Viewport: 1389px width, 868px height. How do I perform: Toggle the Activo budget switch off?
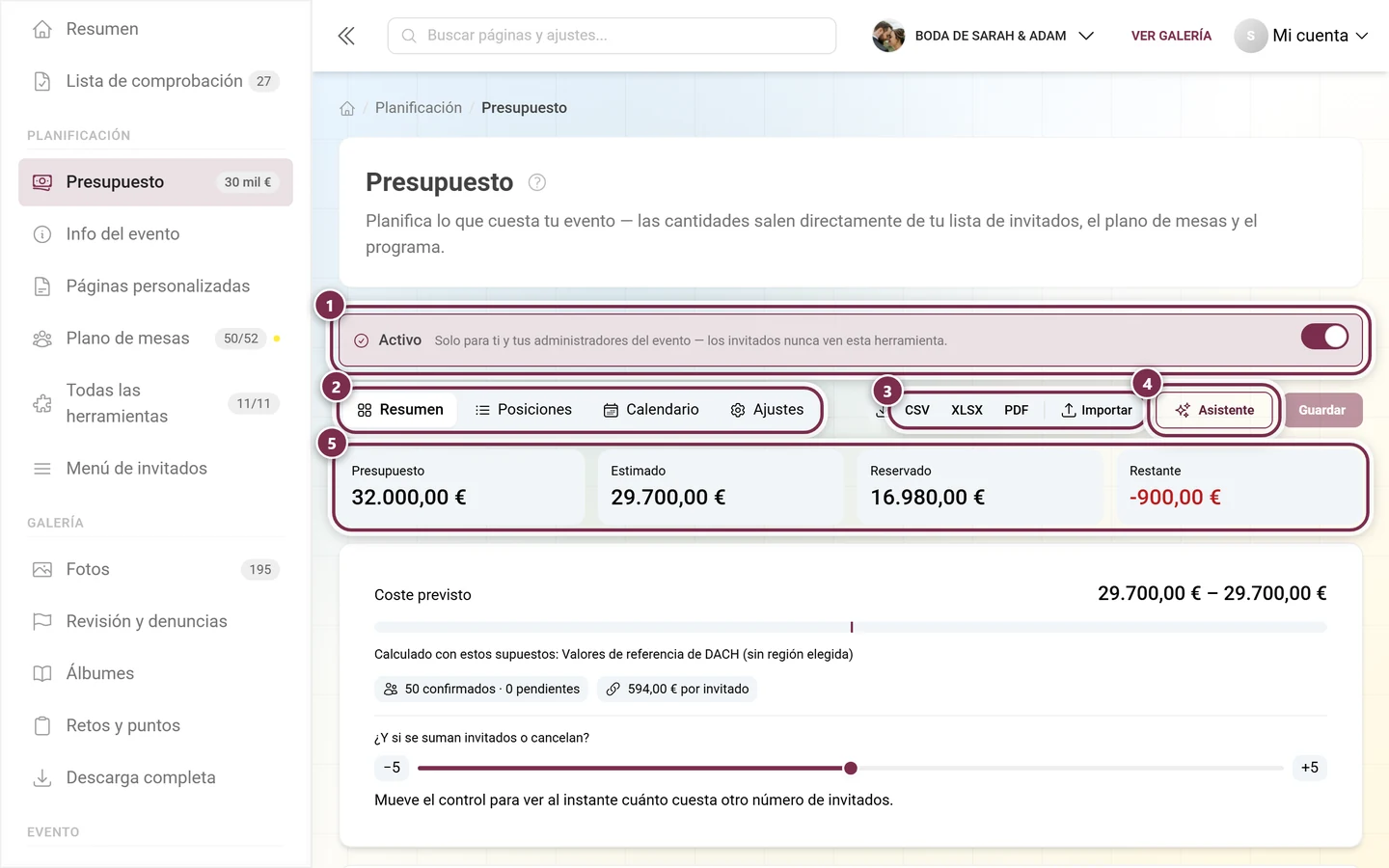(1324, 337)
